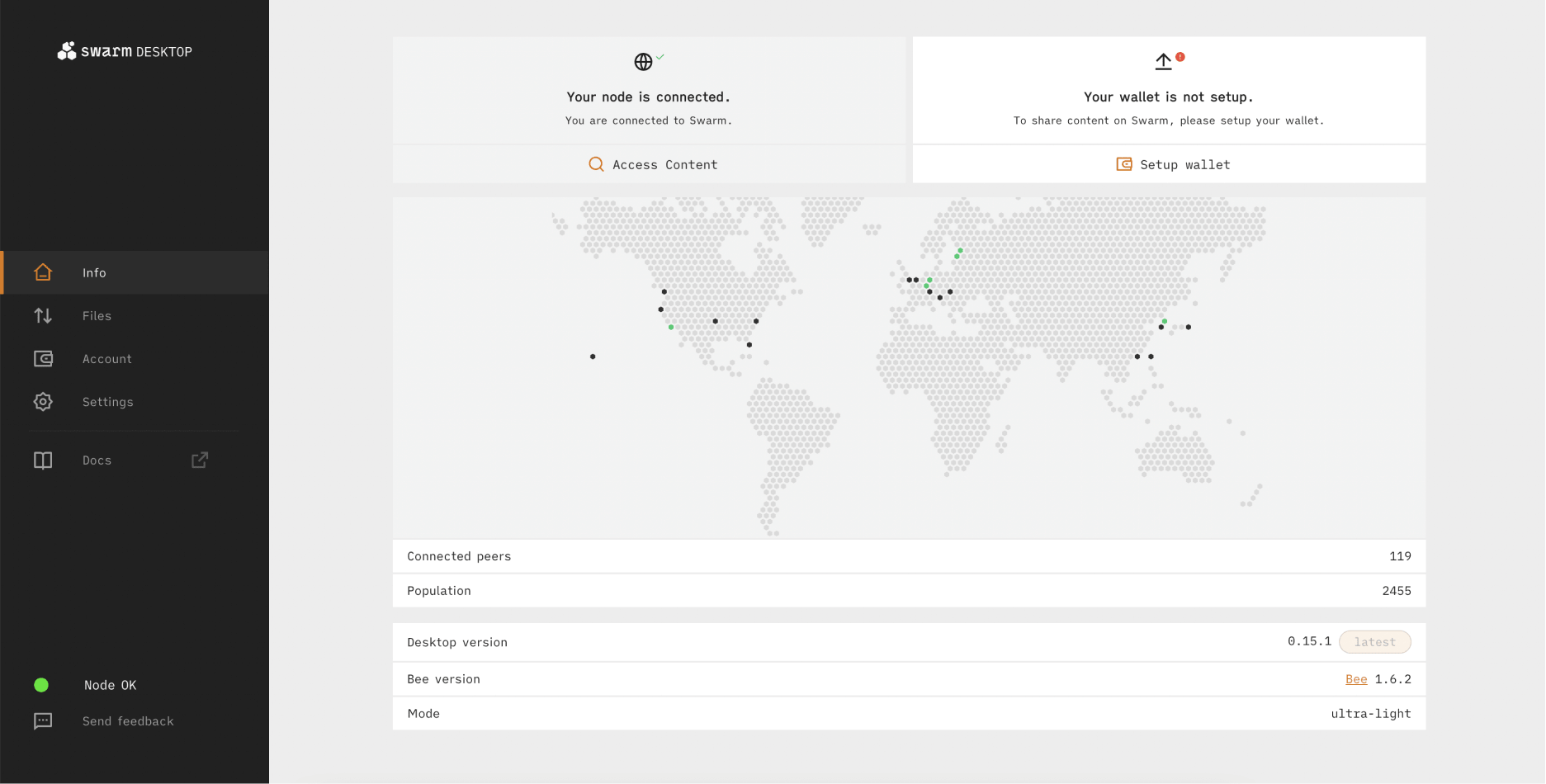Click the Connected peers row

tap(909, 556)
